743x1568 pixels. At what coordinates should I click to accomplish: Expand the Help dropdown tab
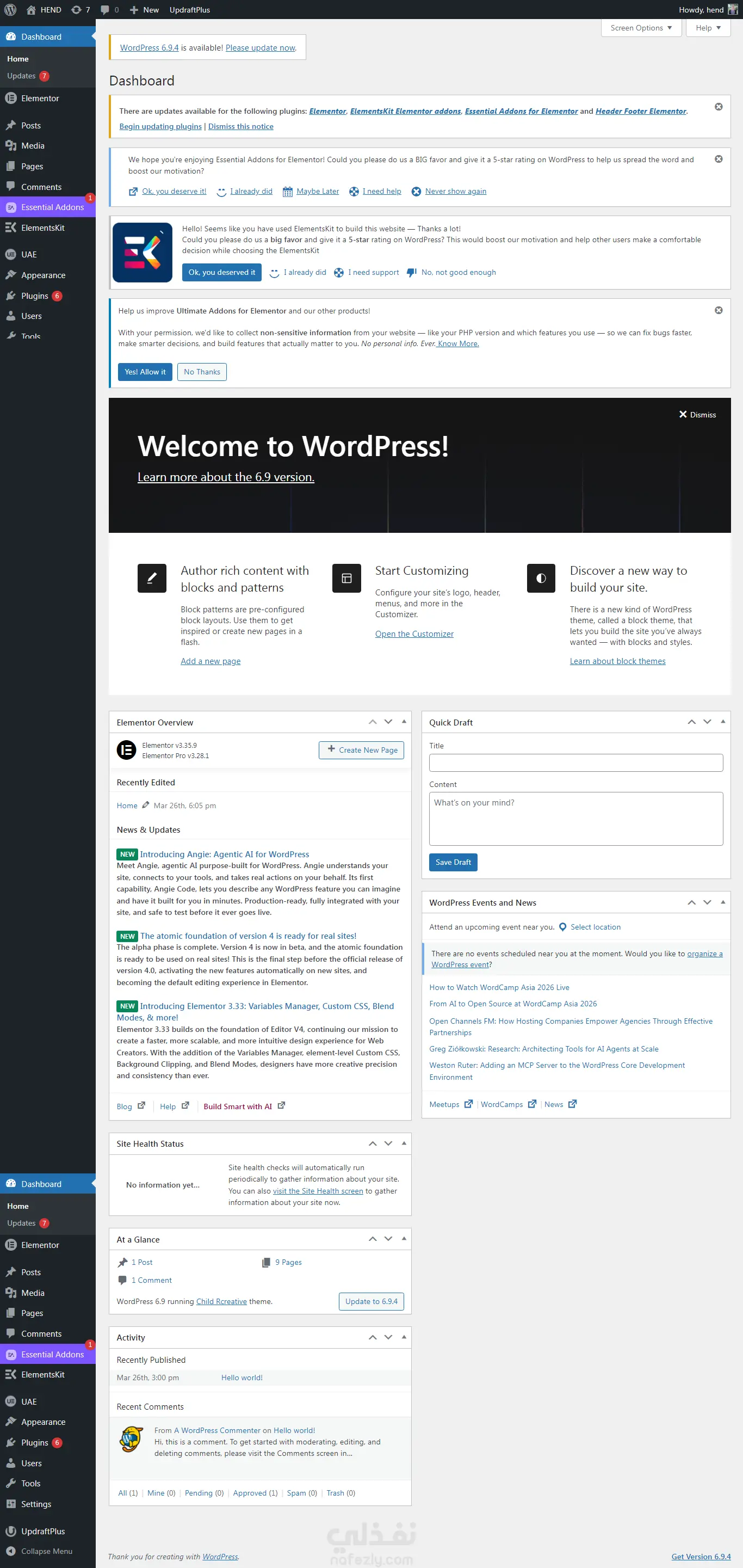coord(708,28)
